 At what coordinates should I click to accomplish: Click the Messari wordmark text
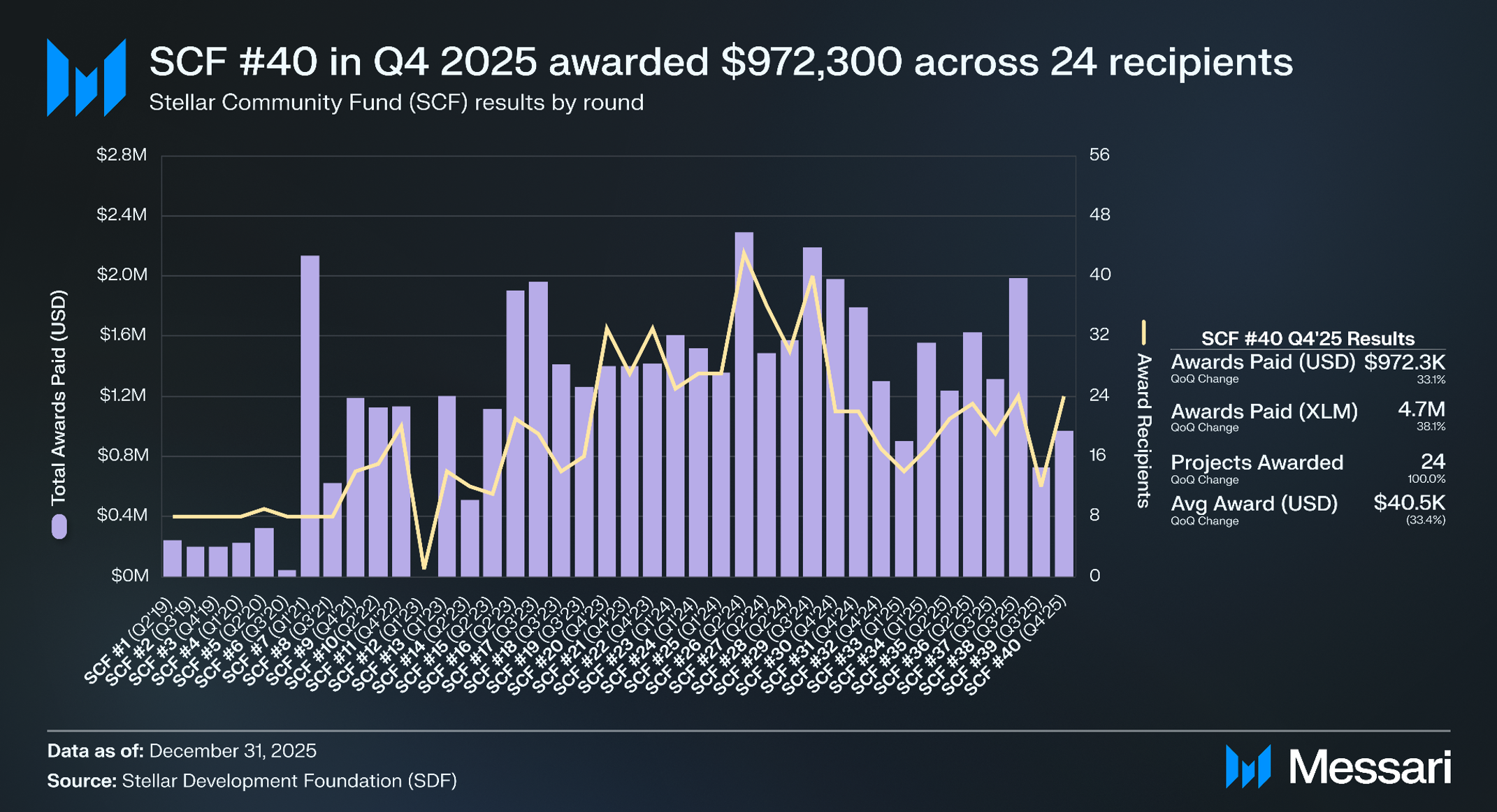pos(1369,767)
